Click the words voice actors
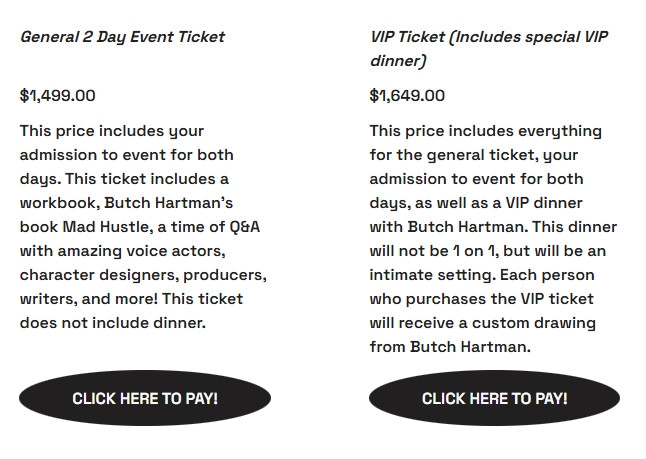 coord(174,251)
